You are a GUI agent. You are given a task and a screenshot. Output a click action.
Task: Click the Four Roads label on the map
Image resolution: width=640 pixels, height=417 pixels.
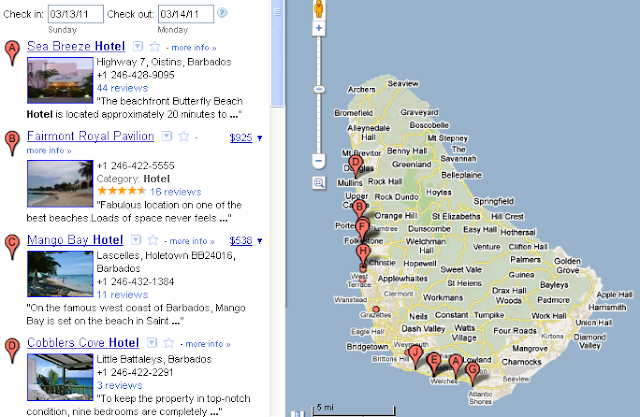point(515,331)
